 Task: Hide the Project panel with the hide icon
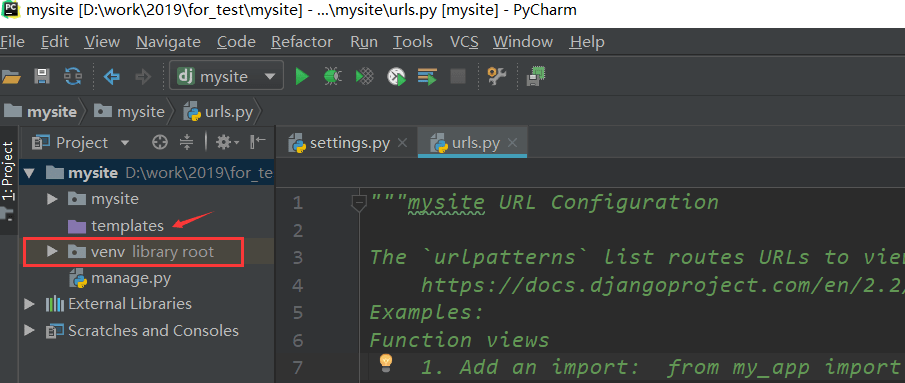pos(258,142)
